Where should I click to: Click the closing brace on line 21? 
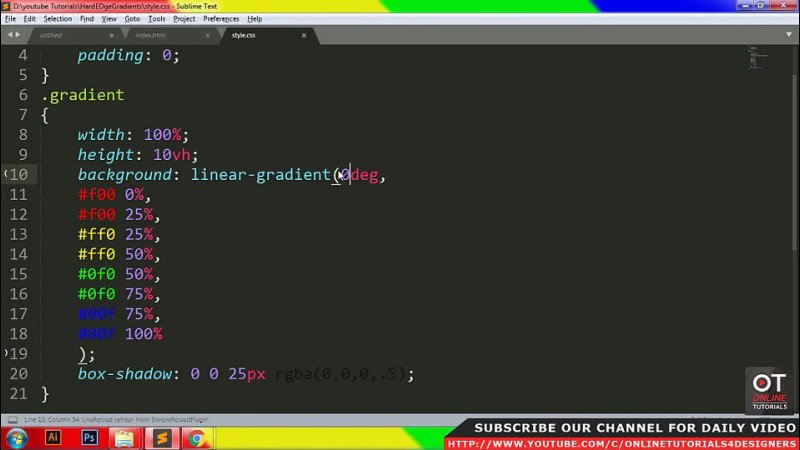(x=45, y=394)
